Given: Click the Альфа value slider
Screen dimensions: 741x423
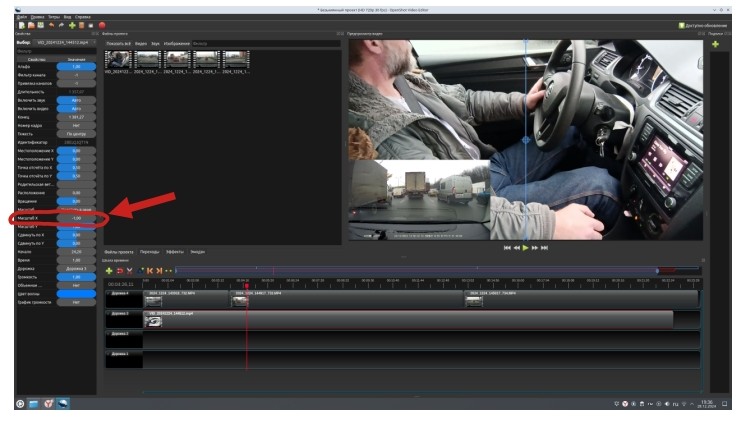Looking at the screenshot, I should point(75,67).
